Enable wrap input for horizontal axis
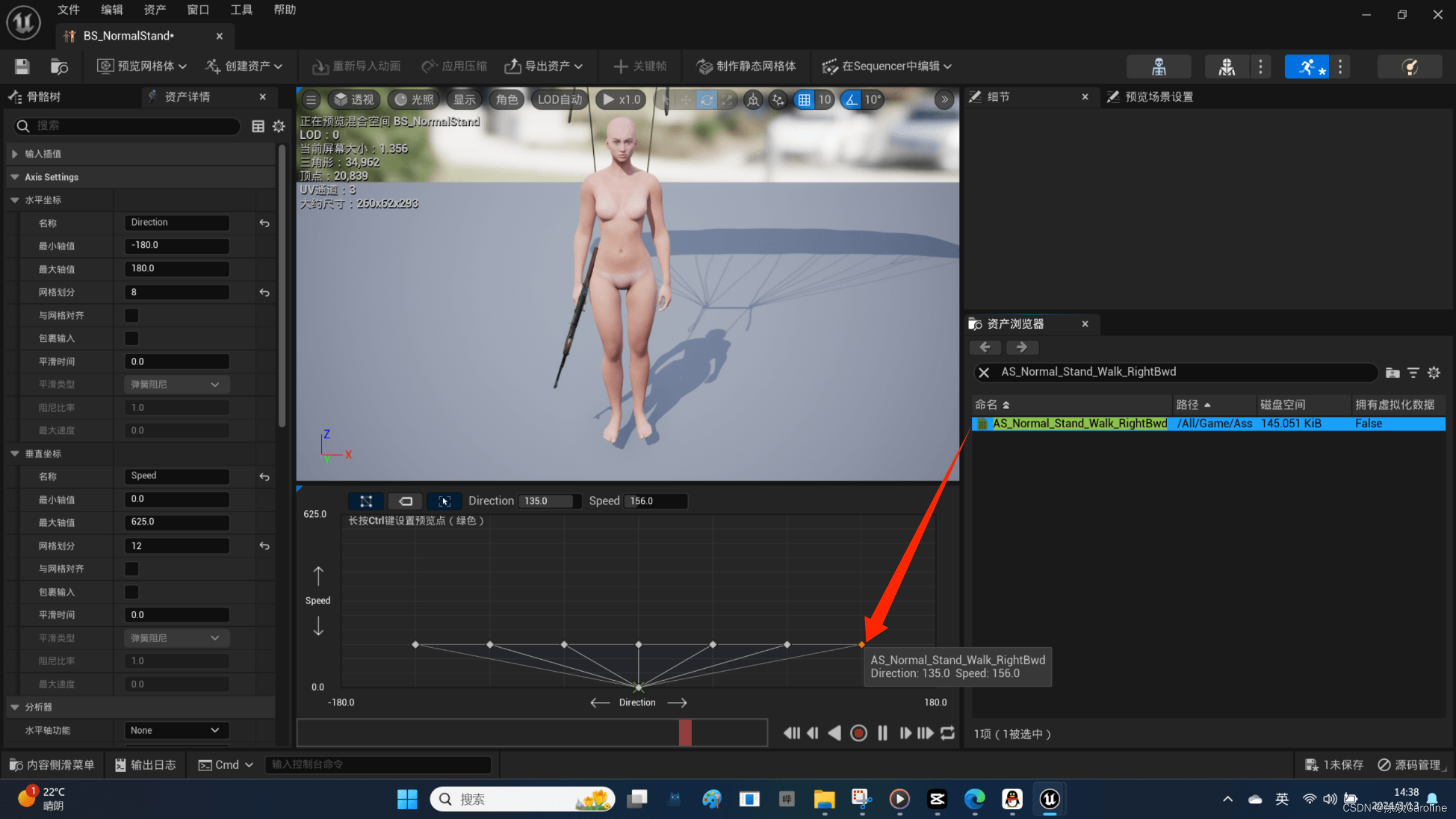Image resolution: width=1456 pixels, height=819 pixels. pyautogui.click(x=131, y=338)
